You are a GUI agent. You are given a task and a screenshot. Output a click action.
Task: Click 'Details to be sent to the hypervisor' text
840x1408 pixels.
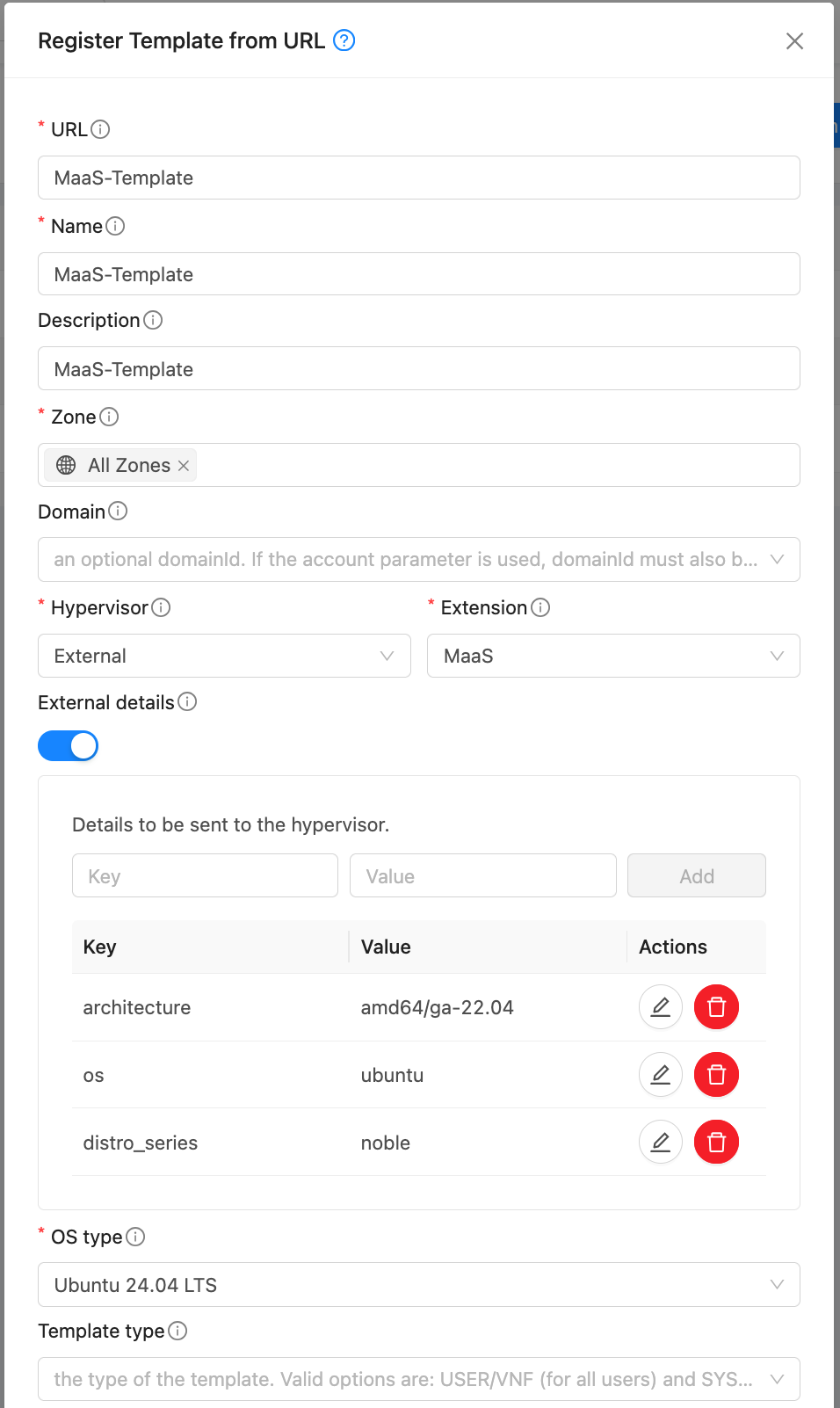click(x=230, y=824)
